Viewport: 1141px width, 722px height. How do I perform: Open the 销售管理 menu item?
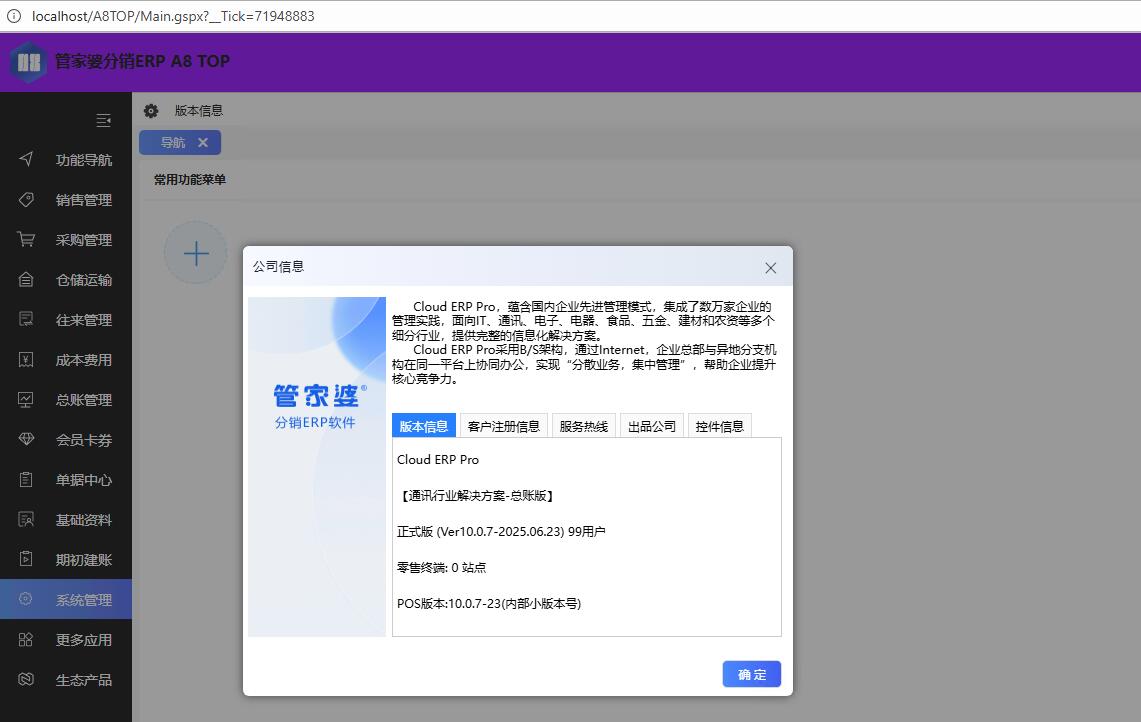[x=66, y=199]
